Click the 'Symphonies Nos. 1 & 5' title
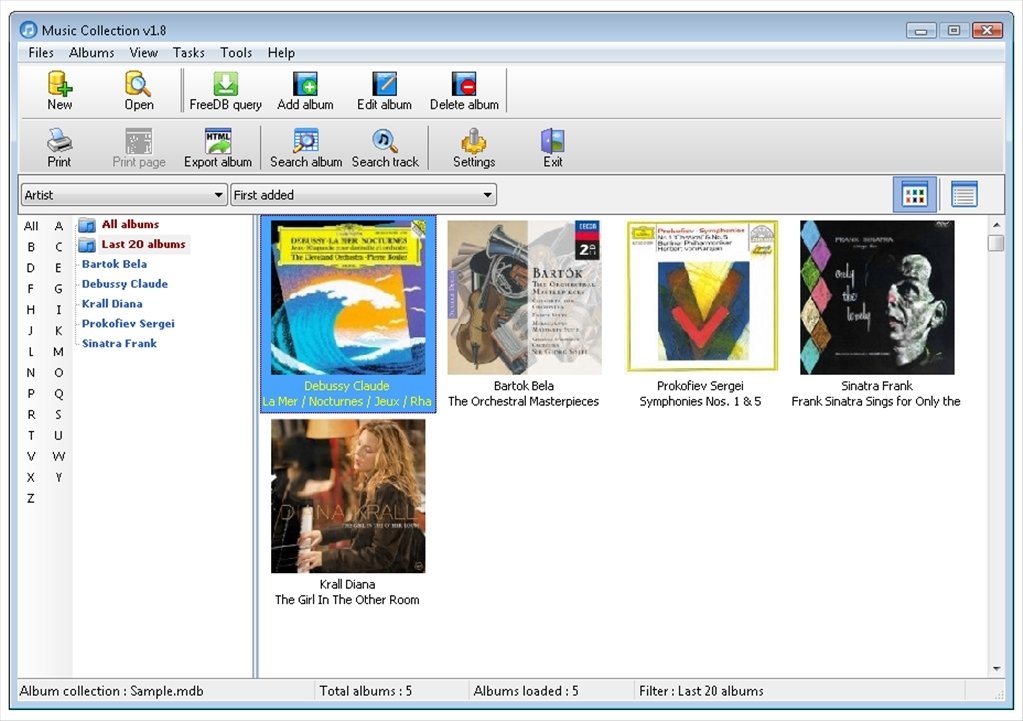The height and width of the screenshot is (721, 1023). (700, 401)
